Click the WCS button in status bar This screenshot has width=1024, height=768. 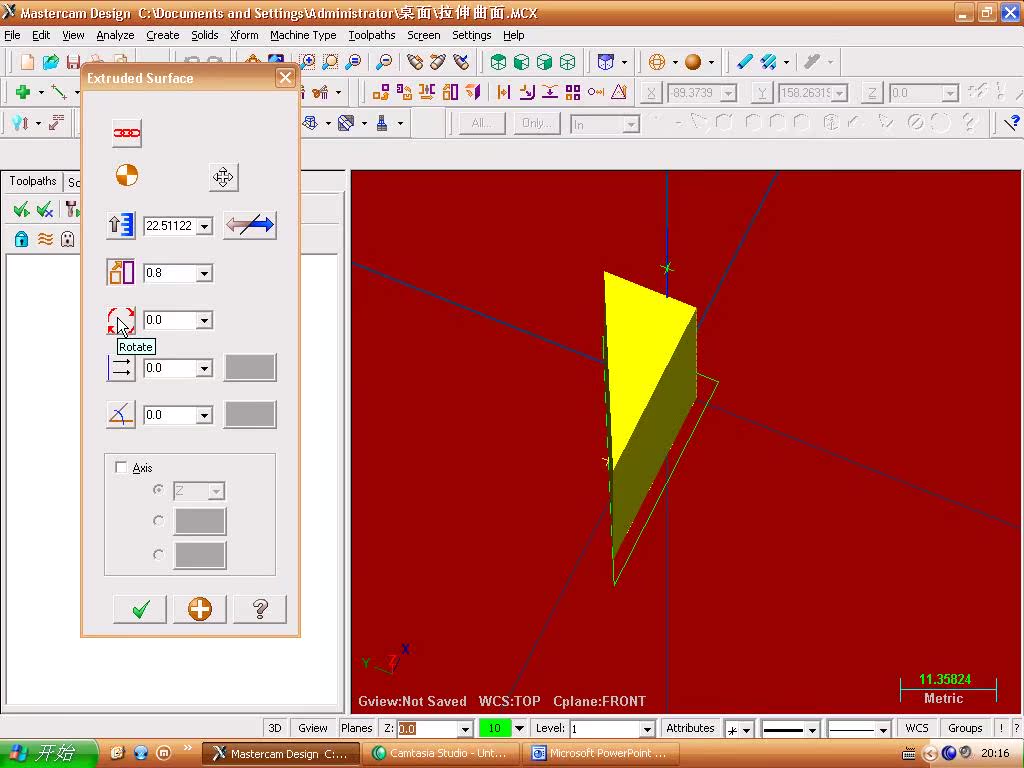[917, 728]
